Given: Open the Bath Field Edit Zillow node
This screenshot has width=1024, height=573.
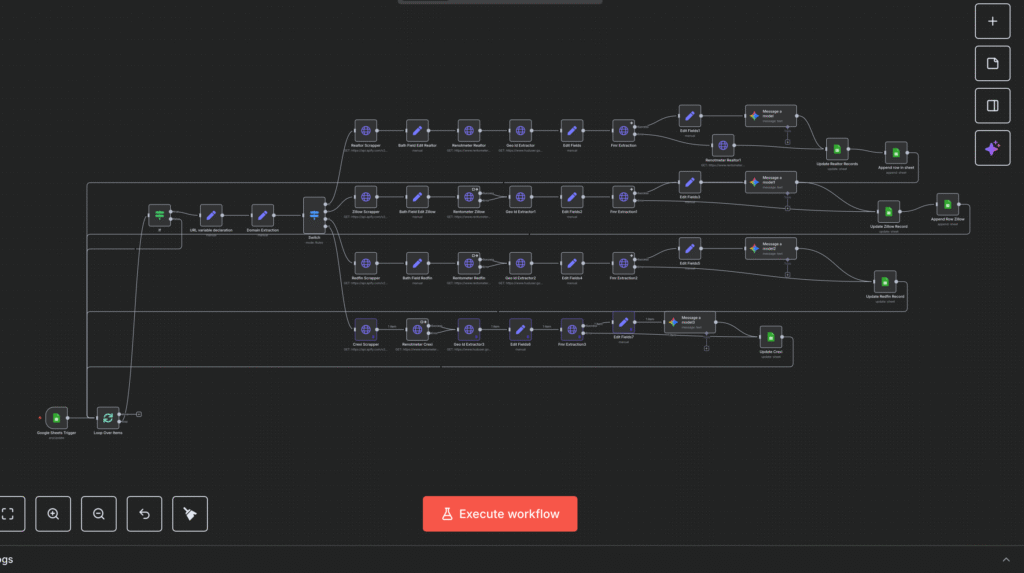Looking at the screenshot, I should 417,197.
